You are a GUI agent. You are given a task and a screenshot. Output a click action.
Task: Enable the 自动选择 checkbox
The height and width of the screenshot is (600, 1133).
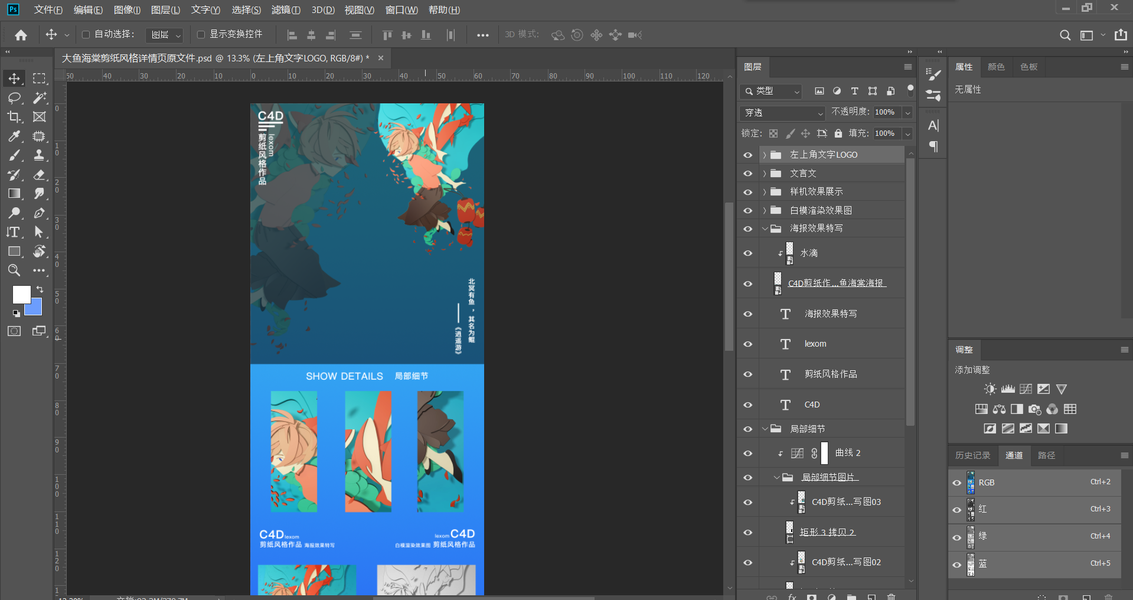(86, 35)
